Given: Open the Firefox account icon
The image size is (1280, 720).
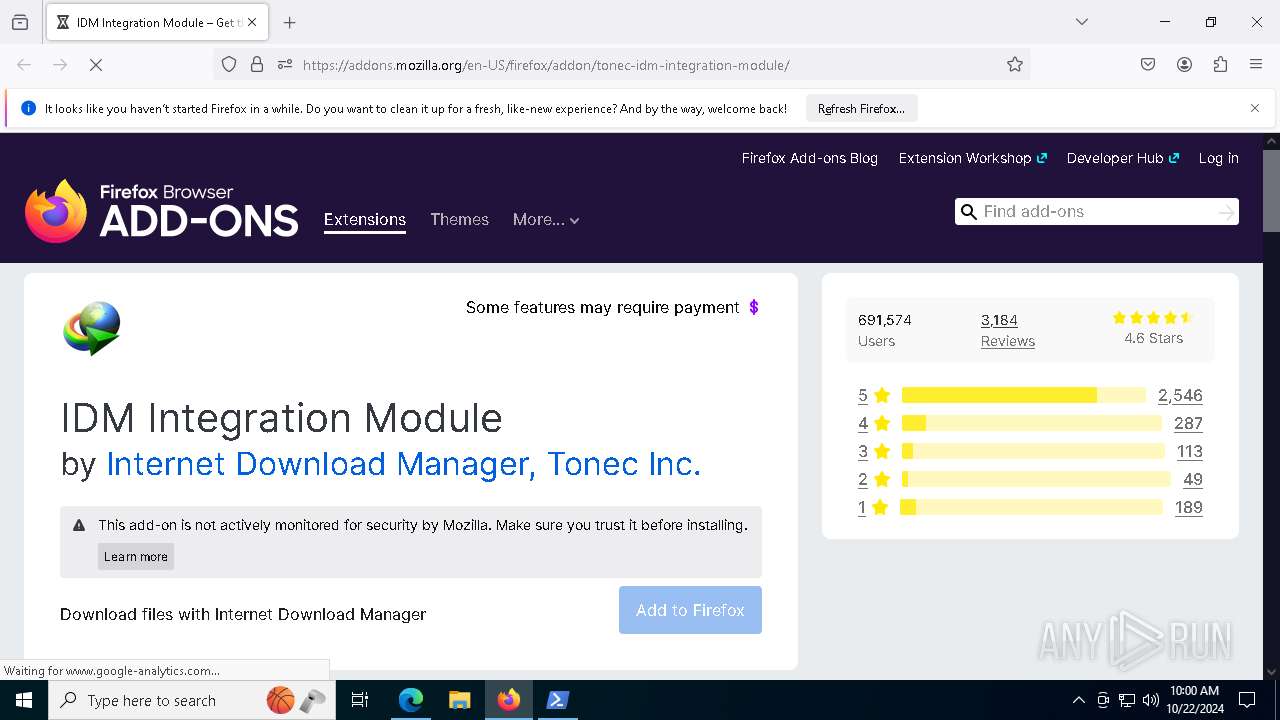Looking at the screenshot, I should click(x=1184, y=65).
